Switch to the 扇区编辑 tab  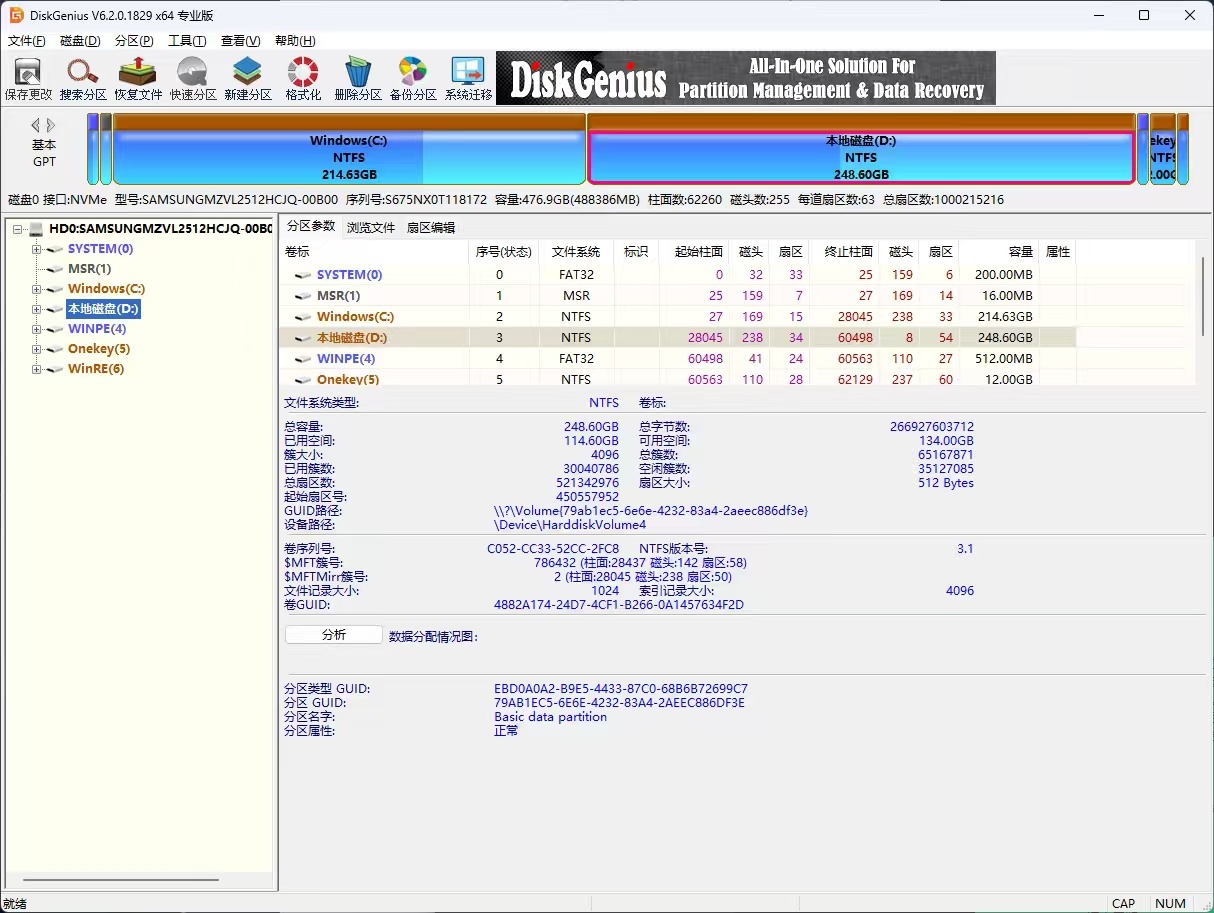[x=431, y=228]
